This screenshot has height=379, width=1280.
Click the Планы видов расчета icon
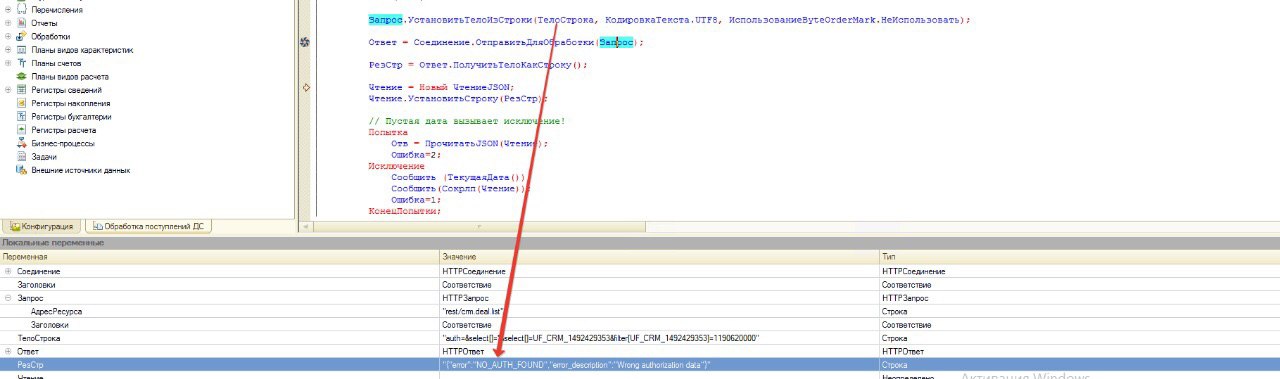(22, 76)
